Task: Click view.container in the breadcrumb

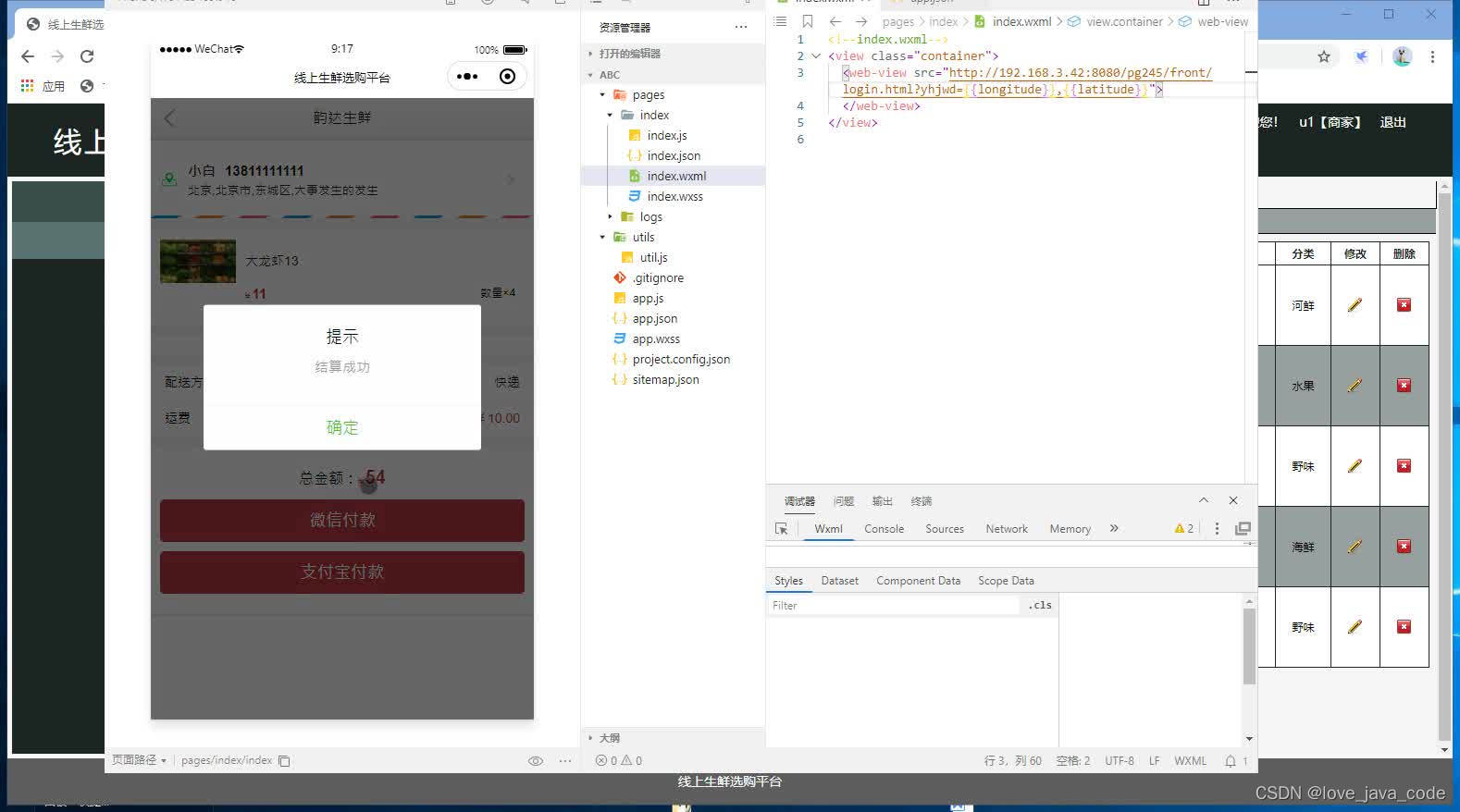Action: tap(1124, 21)
